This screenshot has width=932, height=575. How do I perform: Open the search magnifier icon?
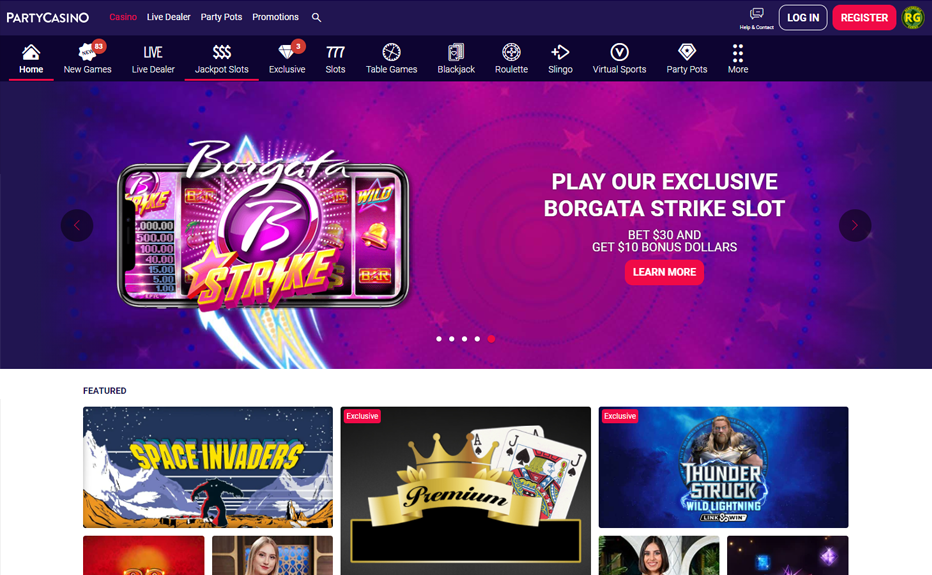click(316, 18)
